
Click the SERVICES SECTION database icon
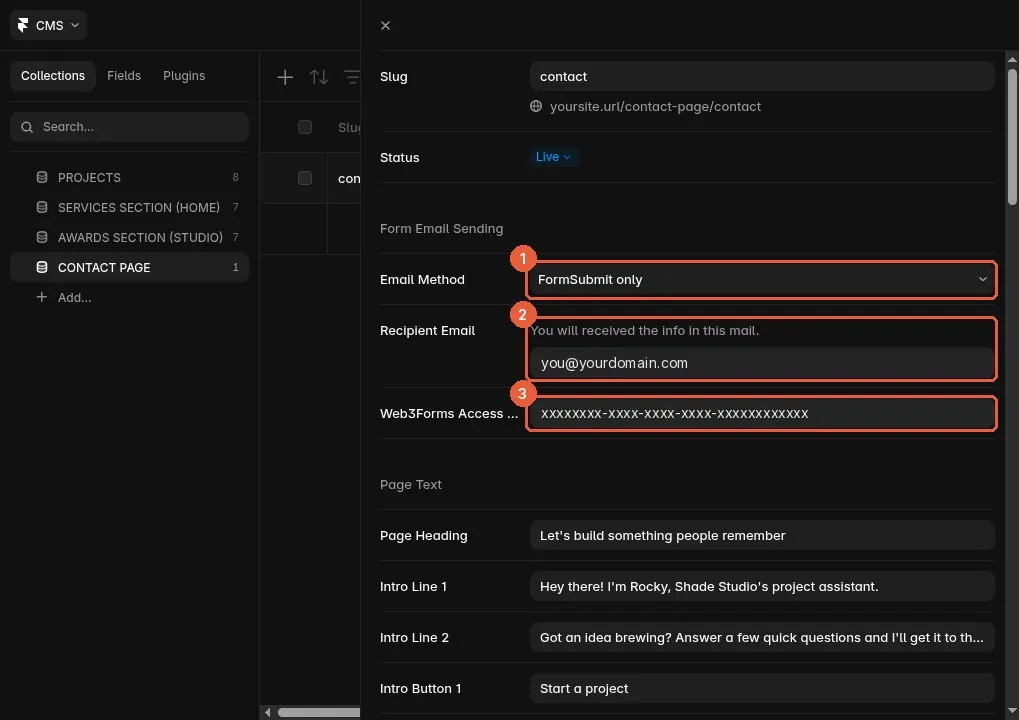coord(42,207)
